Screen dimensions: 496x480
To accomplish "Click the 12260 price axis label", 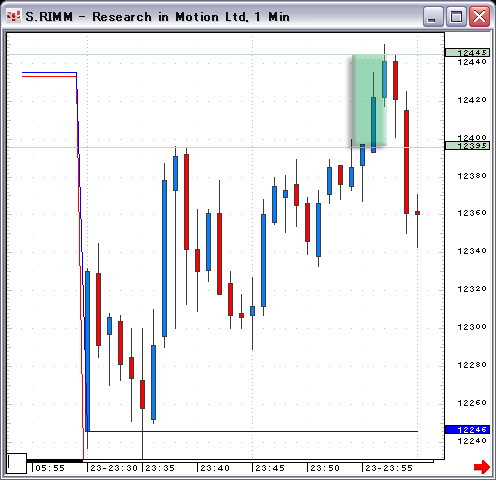I will (472, 403).
